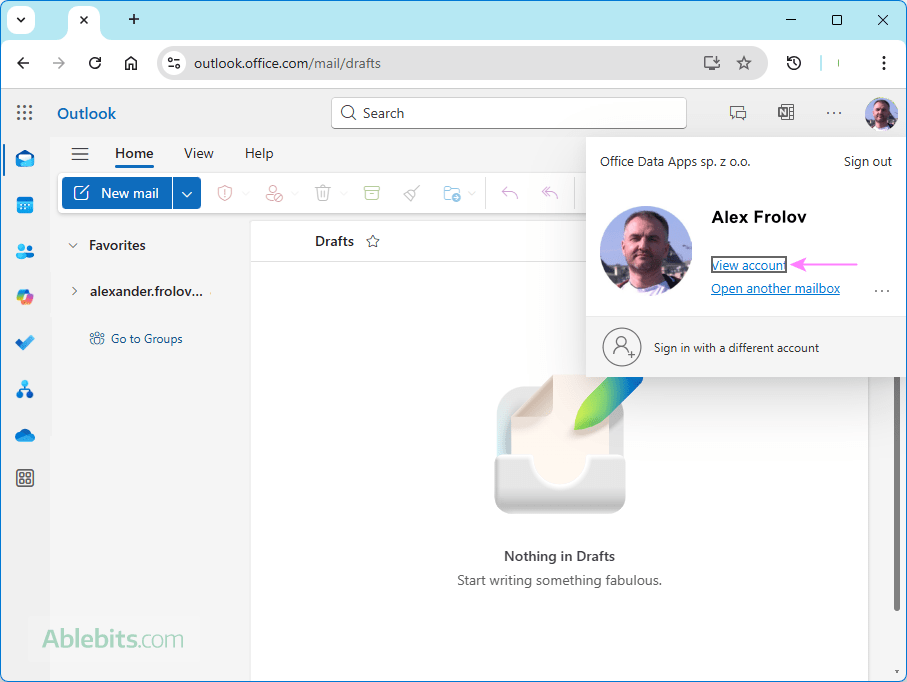Close the current browser tab

tap(84, 20)
